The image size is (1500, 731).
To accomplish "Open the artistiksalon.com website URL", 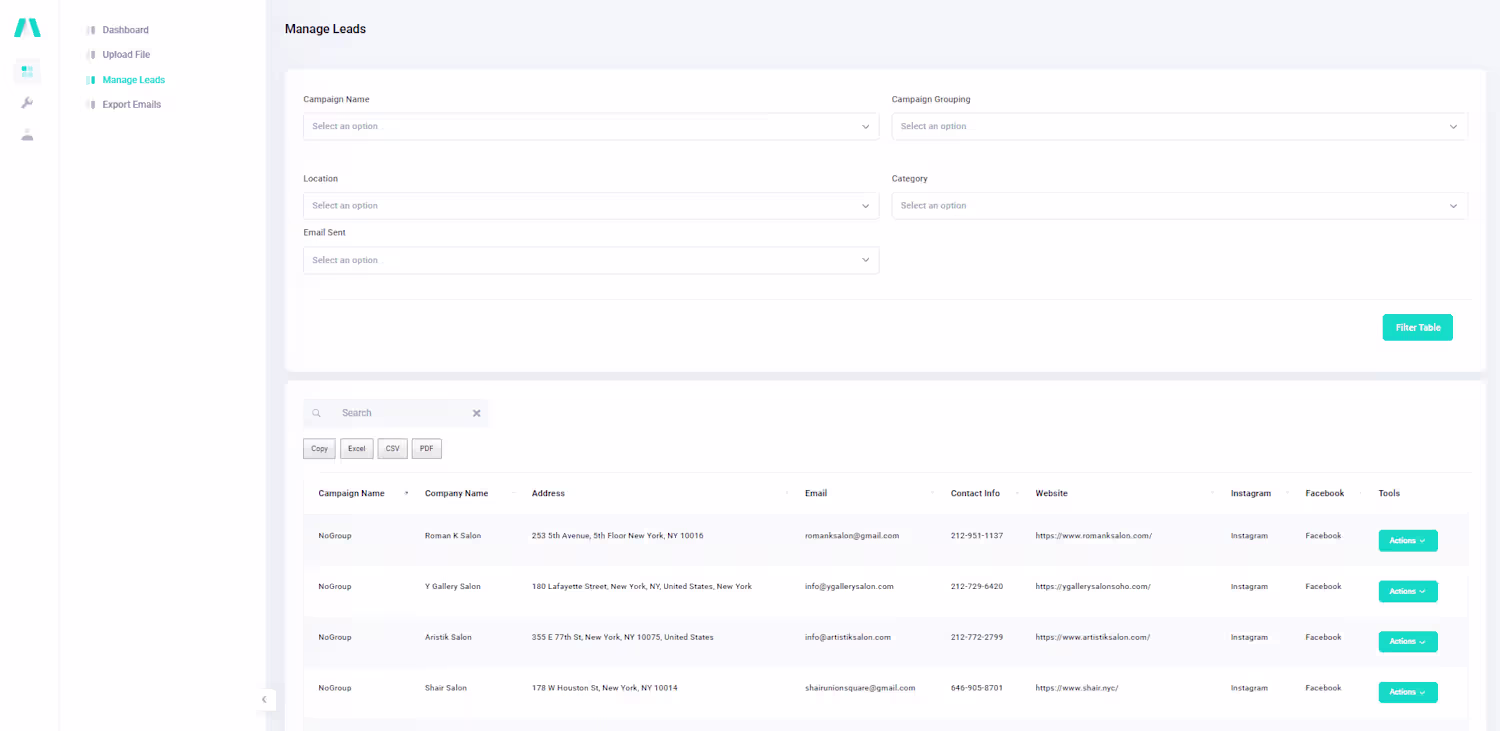I will tap(1093, 638).
